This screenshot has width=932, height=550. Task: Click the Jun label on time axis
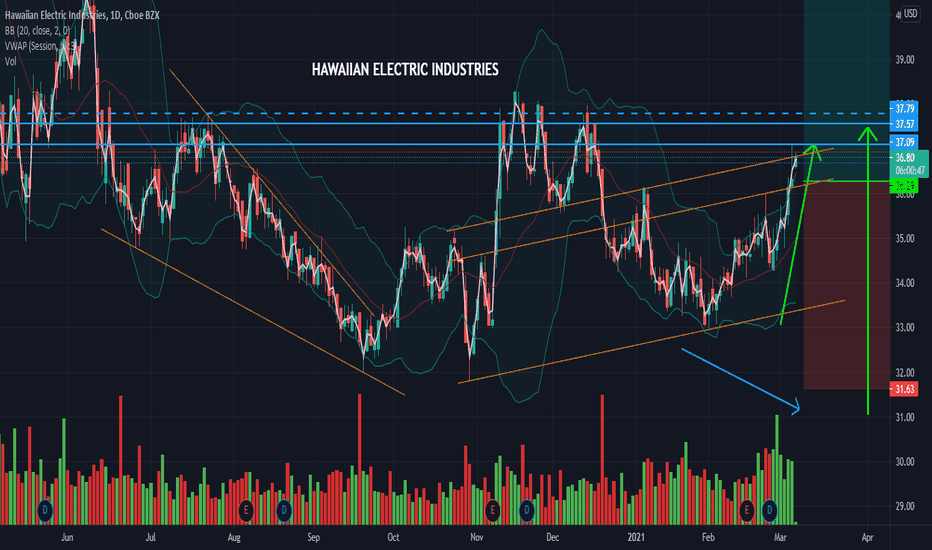(x=67, y=538)
